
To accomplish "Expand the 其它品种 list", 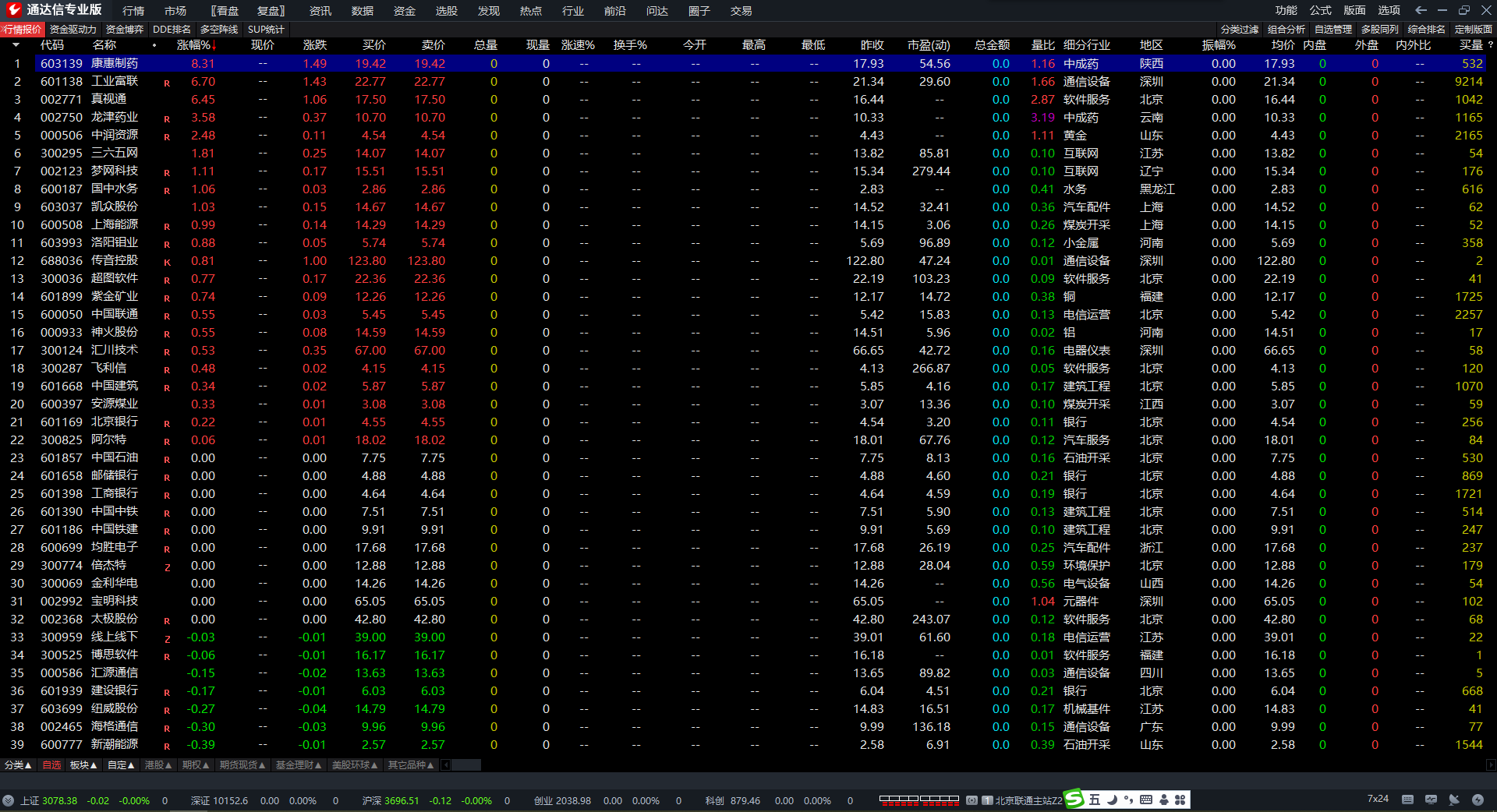I will click(411, 765).
